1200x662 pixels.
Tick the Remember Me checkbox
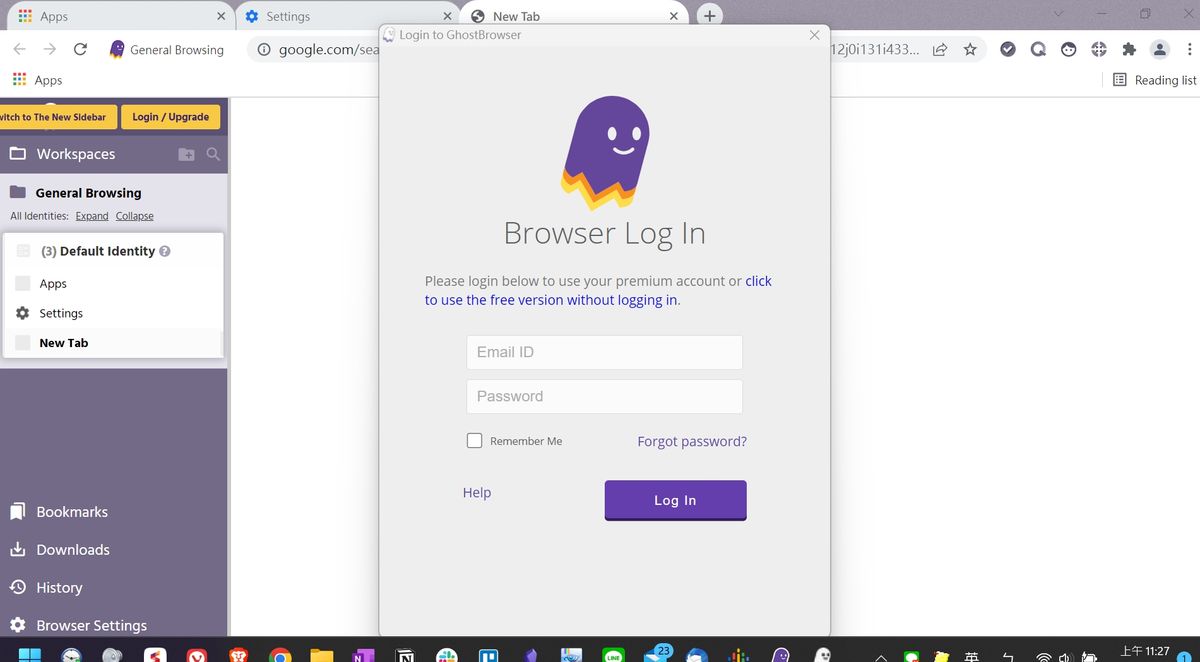coord(475,440)
